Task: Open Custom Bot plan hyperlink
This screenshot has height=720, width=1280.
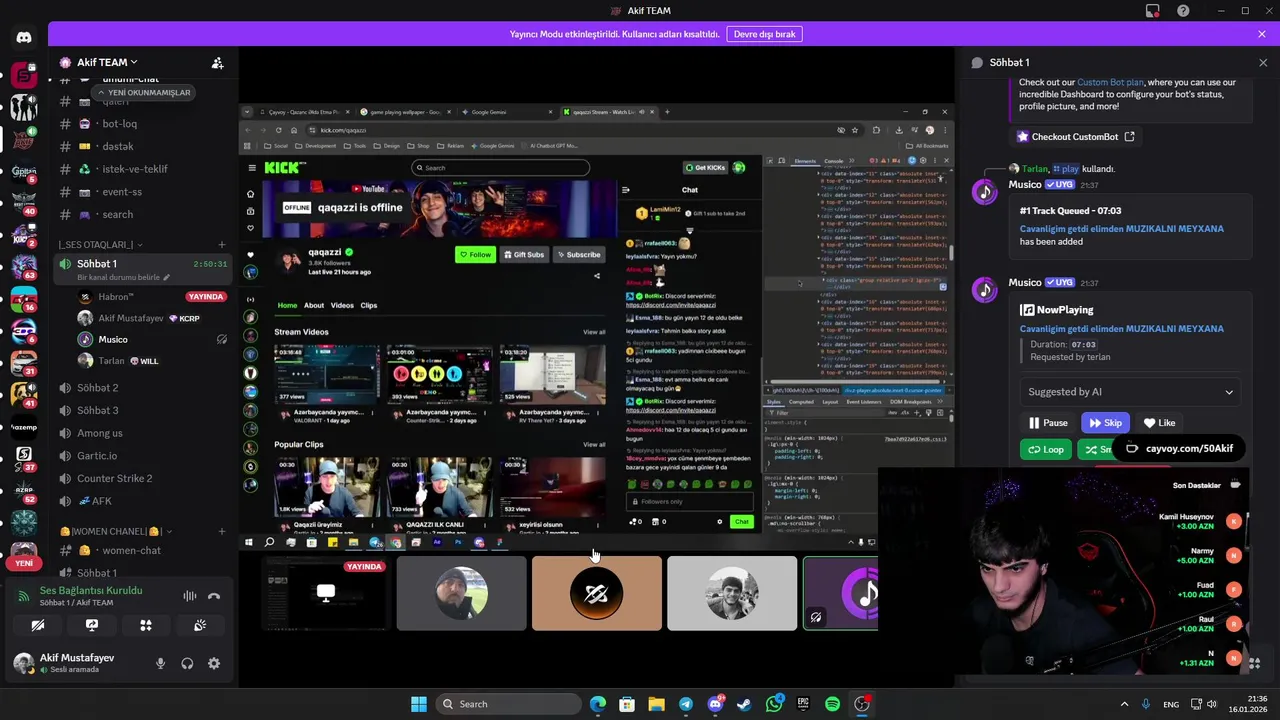Action: 1110,82
